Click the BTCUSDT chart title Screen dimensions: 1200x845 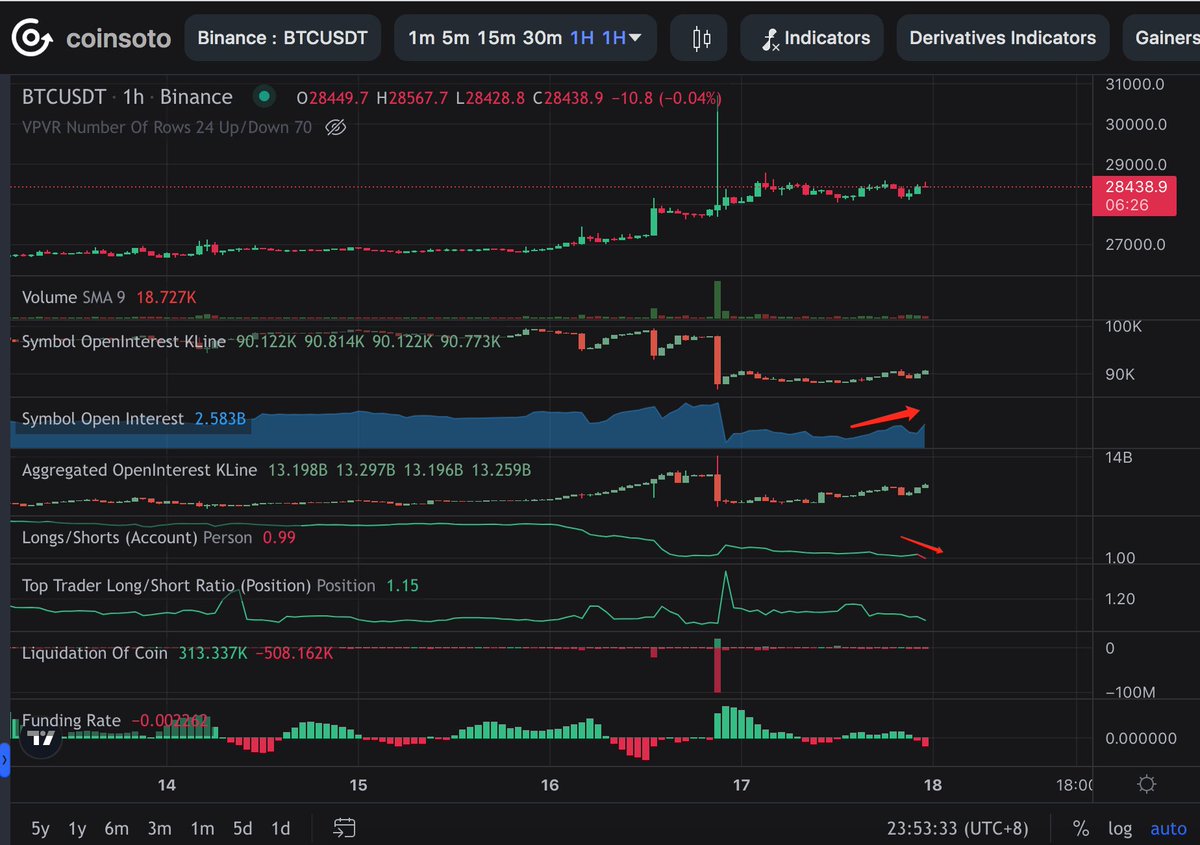click(64, 97)
